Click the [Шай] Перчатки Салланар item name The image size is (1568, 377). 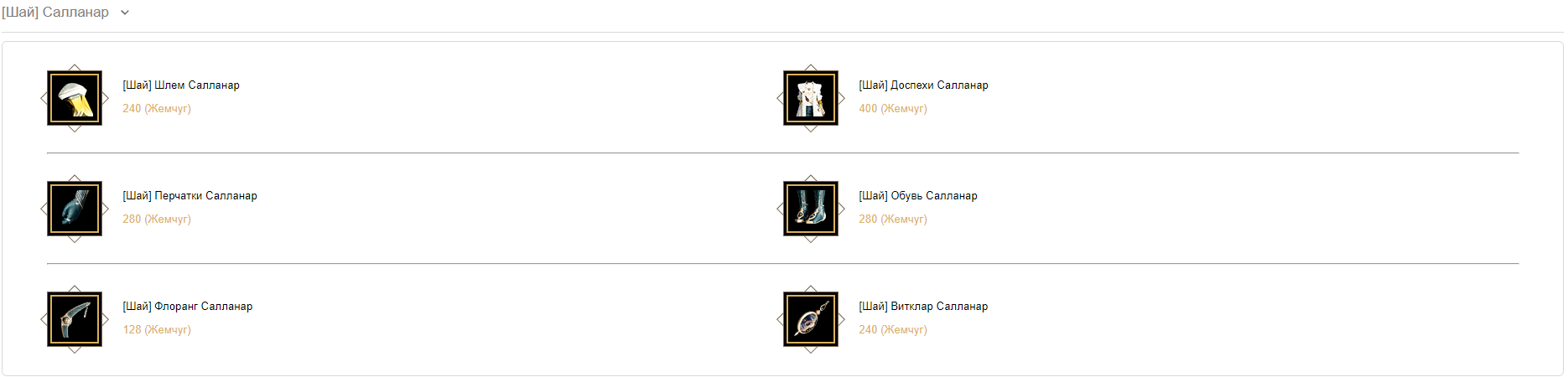[x=190, y=196]
